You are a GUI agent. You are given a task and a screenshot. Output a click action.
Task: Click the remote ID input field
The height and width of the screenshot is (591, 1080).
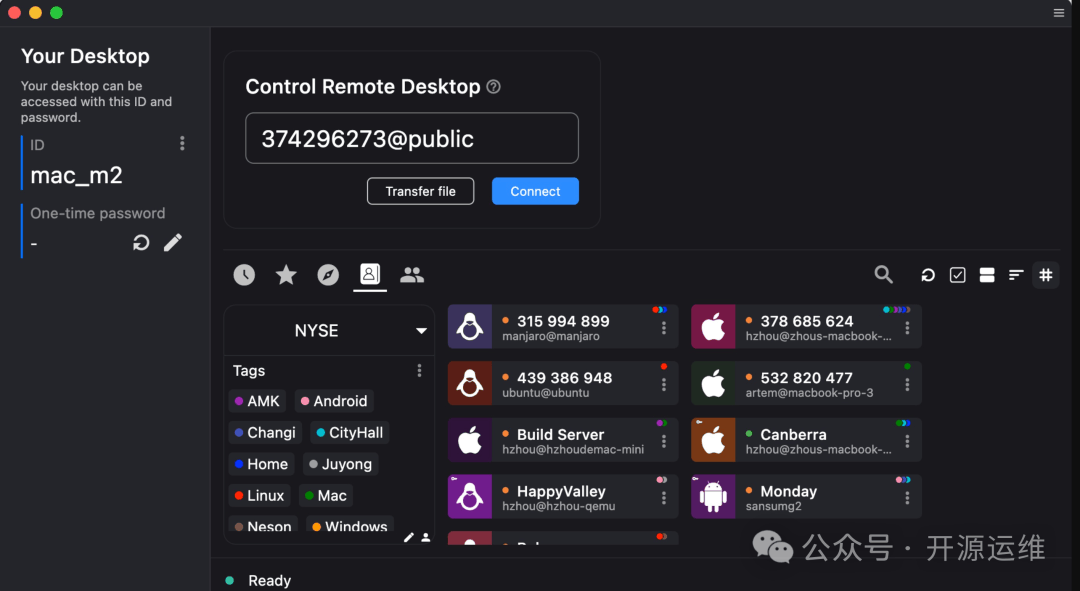point(411,138)
